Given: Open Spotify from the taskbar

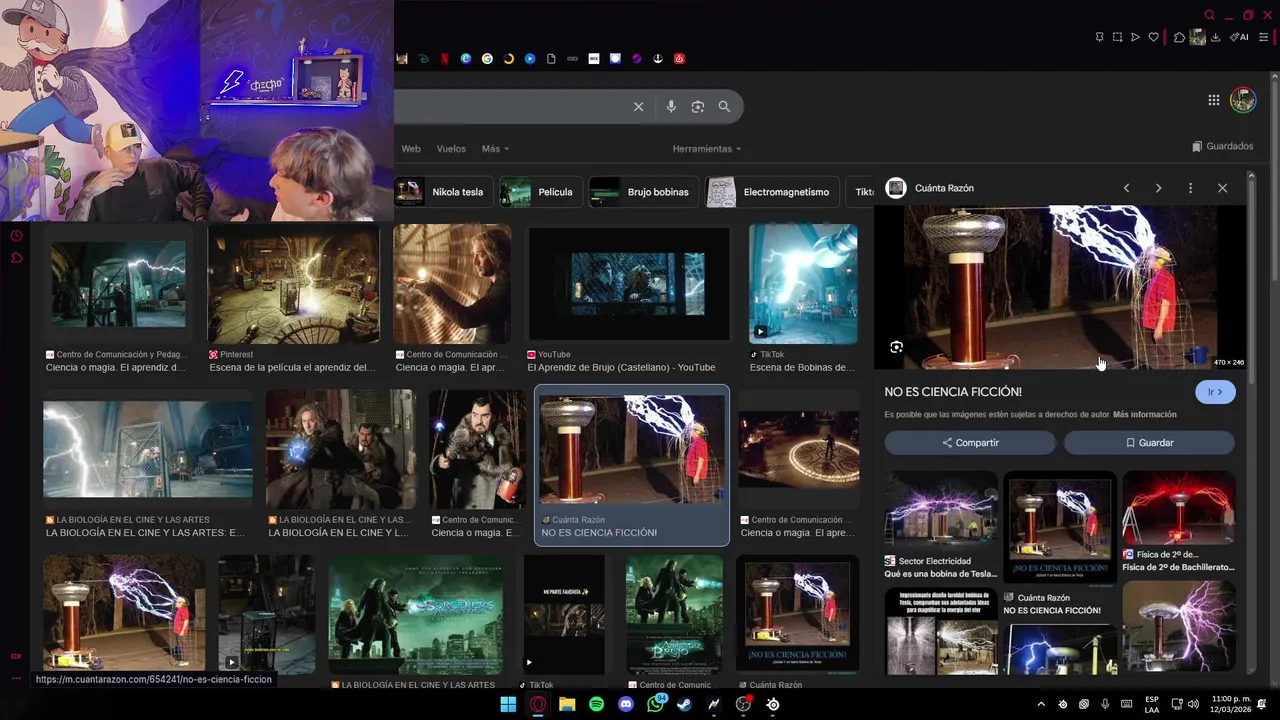Looking at the screenshot, I should (x=596, y=704).
